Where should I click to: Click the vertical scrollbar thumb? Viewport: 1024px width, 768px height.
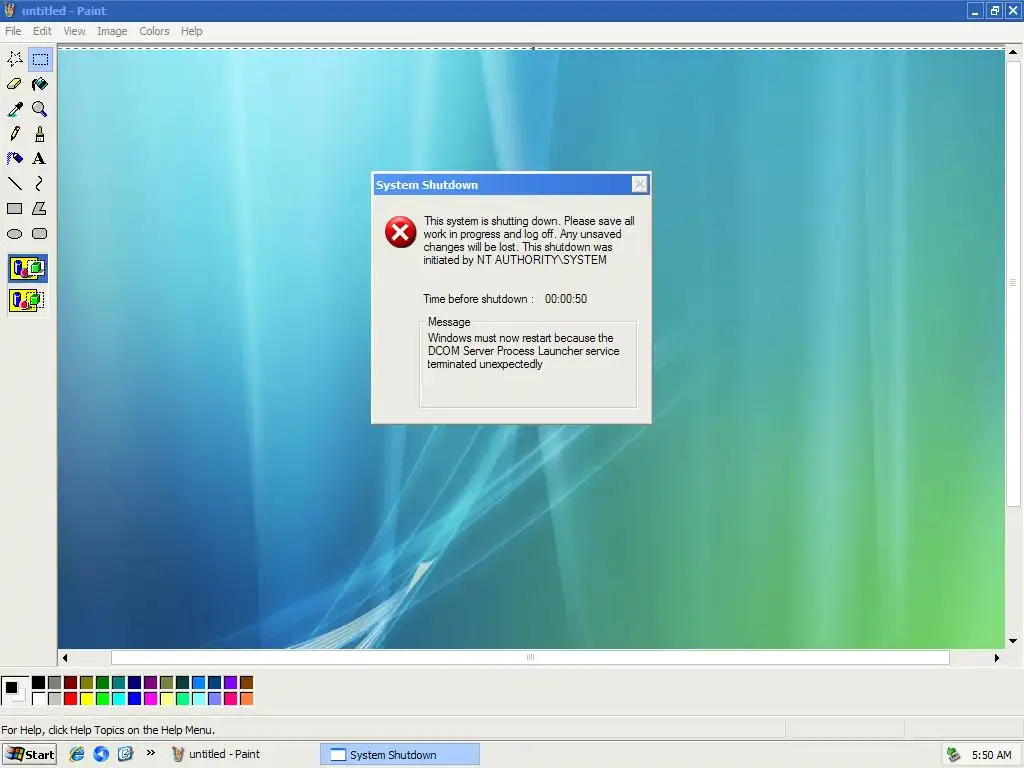point(1013,283)
